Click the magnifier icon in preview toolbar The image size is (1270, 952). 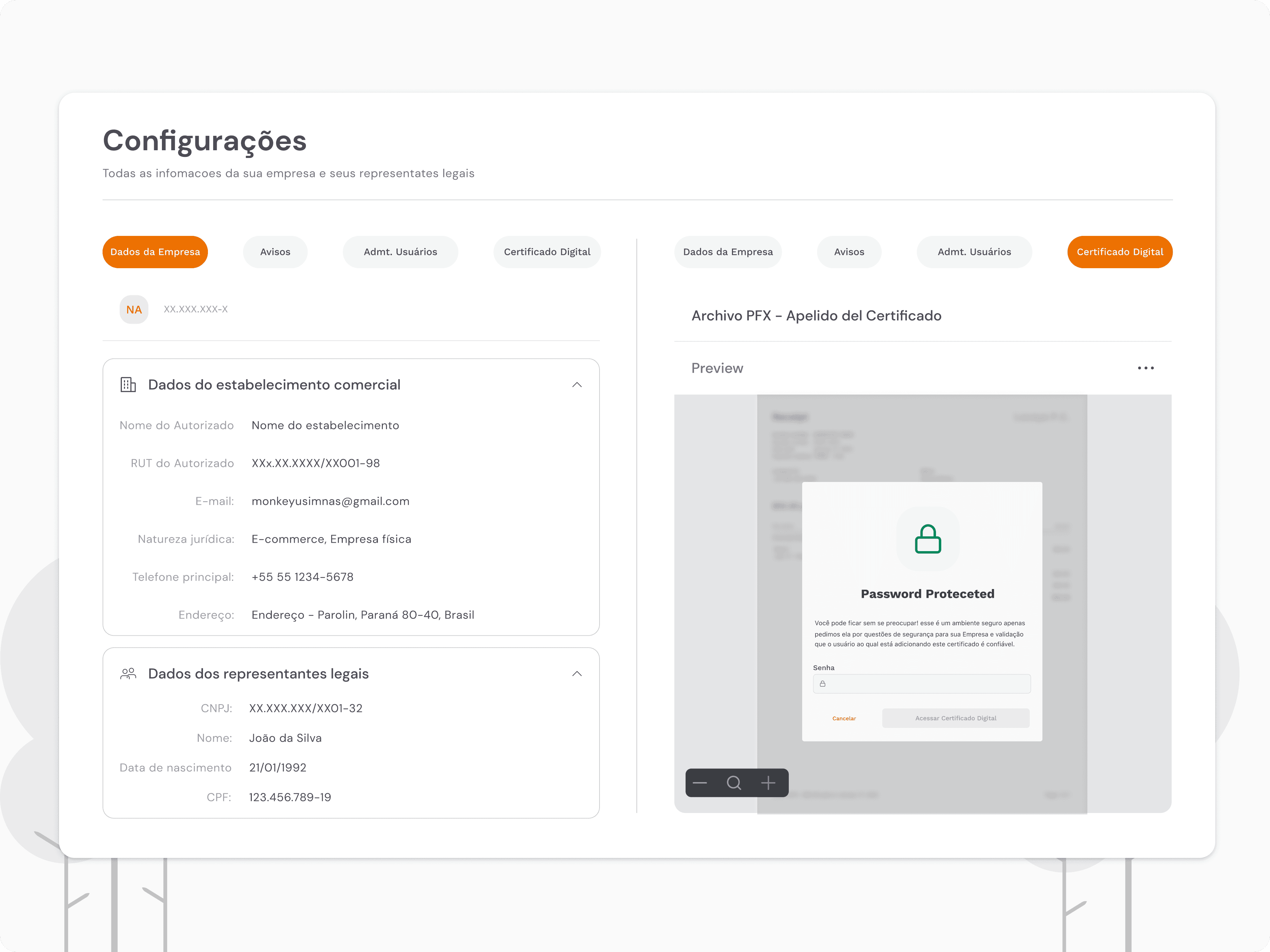click(x=734, y=783)
